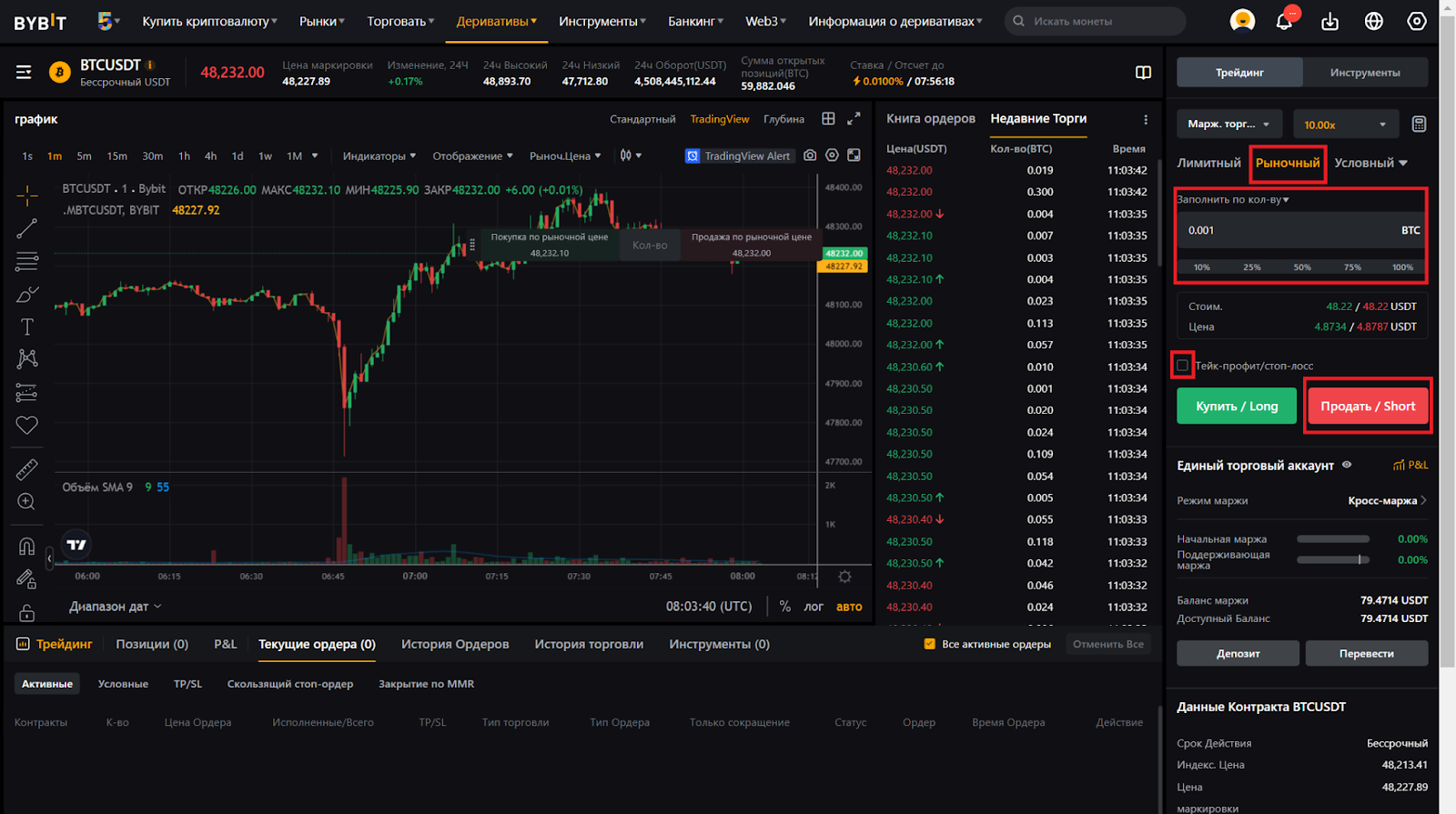Screen dimensions: 1456x814
Task: Select the 5m timeframe
Action: 84,156
